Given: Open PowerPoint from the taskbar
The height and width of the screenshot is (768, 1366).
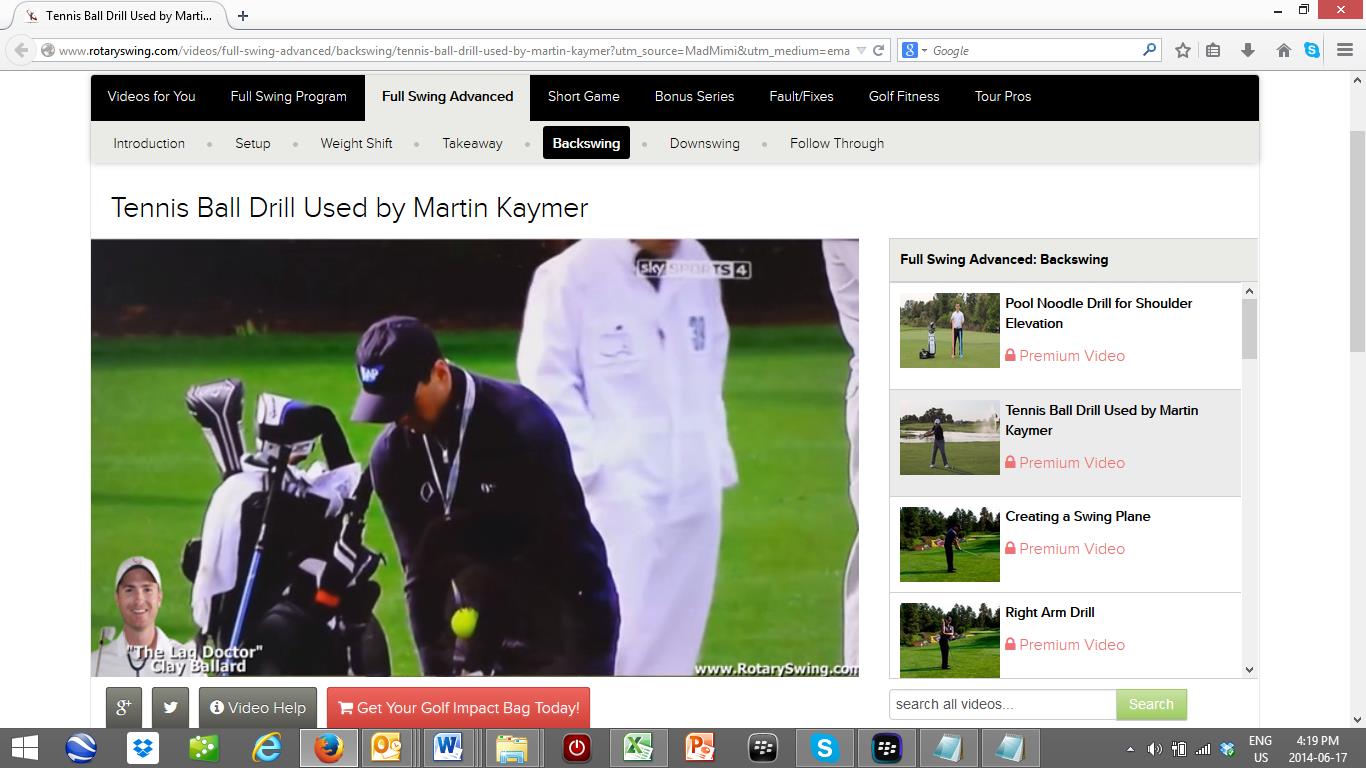Looking at the screenshot, I should point(700,748).
